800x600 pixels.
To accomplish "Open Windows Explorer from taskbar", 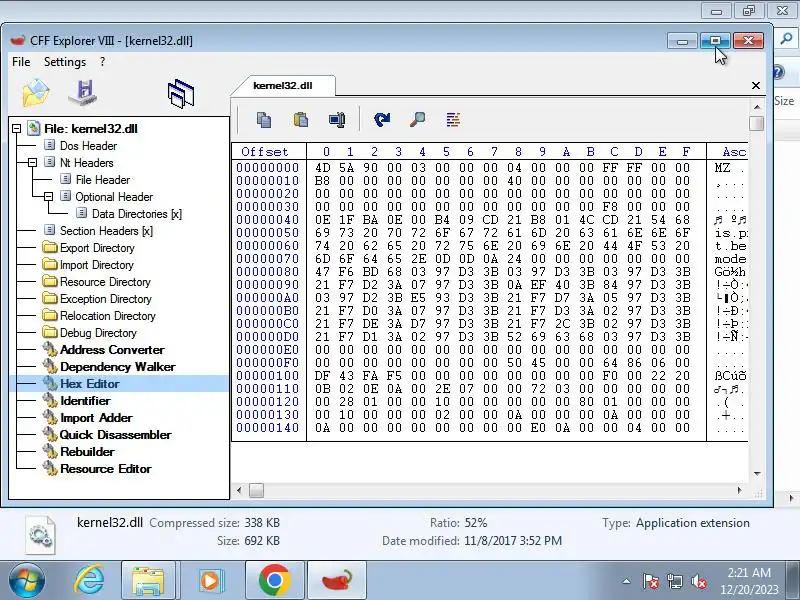I will 148,581.
